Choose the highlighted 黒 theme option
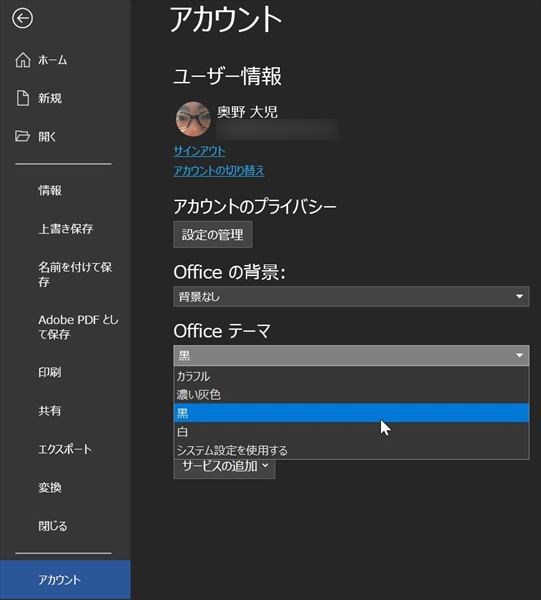 351,413
